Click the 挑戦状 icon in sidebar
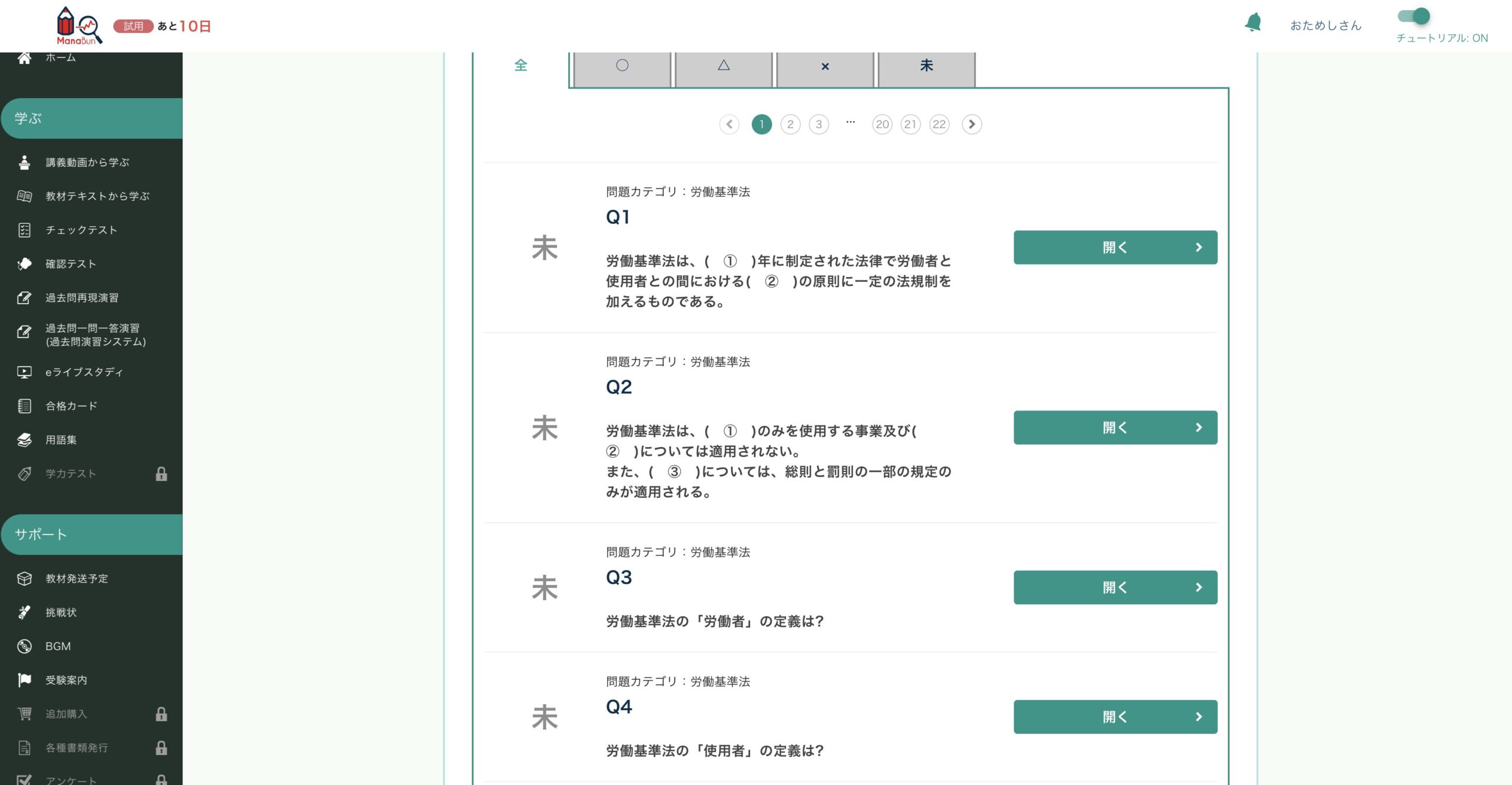This screenshot has width=1512, height=785. [24, 613]
